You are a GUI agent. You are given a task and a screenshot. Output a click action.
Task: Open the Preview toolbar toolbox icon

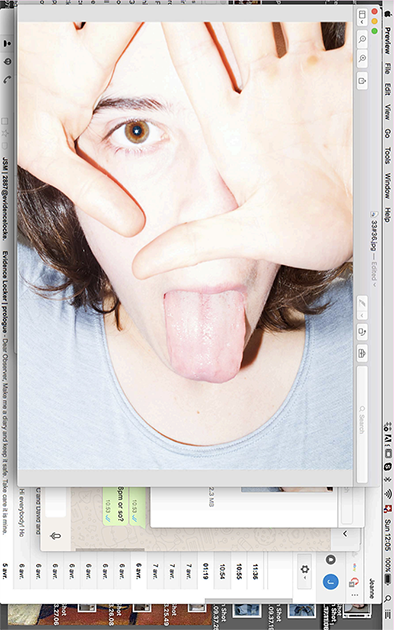[362, 353]
